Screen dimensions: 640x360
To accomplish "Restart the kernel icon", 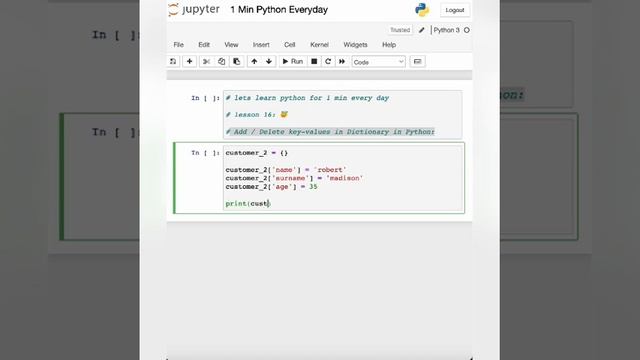I will [328, 62].
